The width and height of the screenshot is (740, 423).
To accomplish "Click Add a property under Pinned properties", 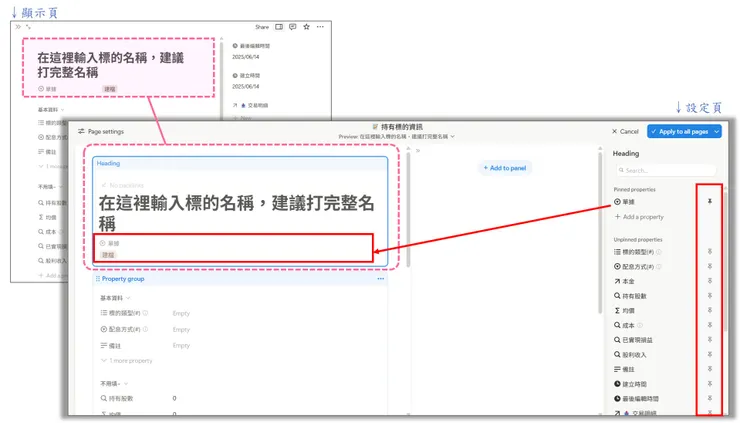I will [639, 217].
